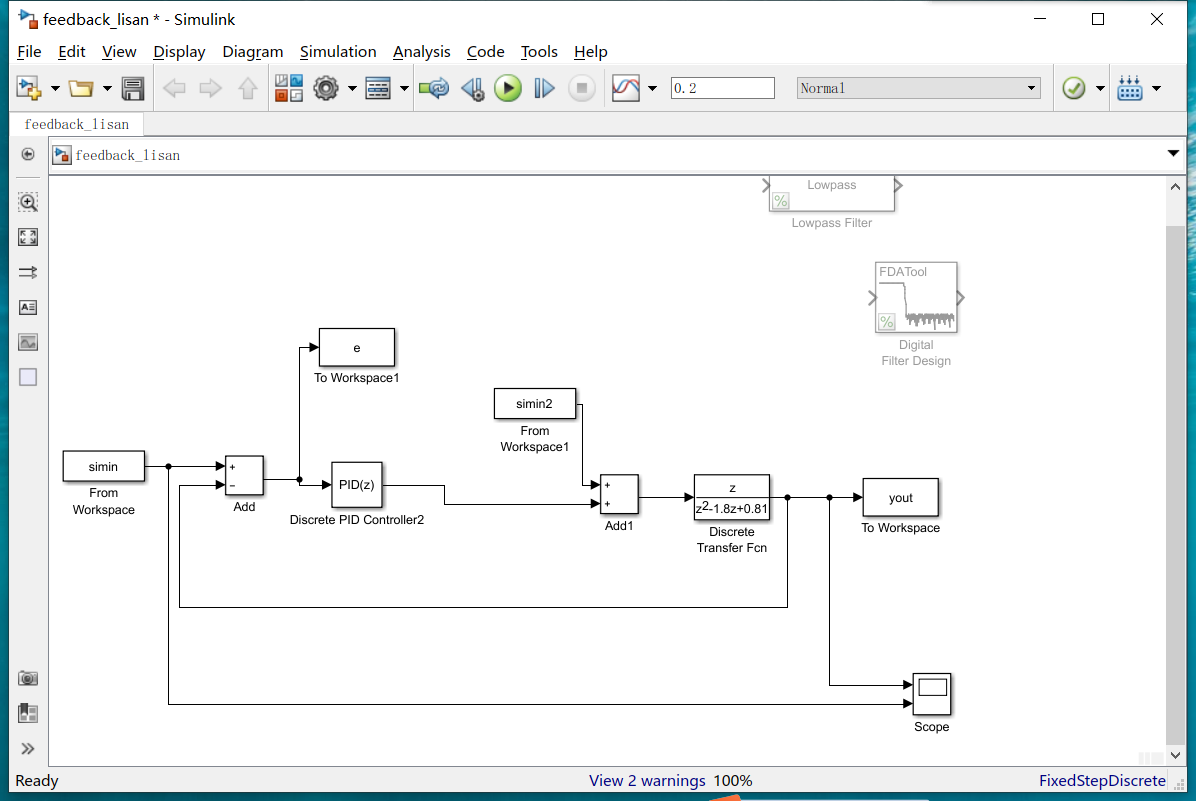
Task: Click the Model Advisor checkmark icon
Action: pos(1074,88)
